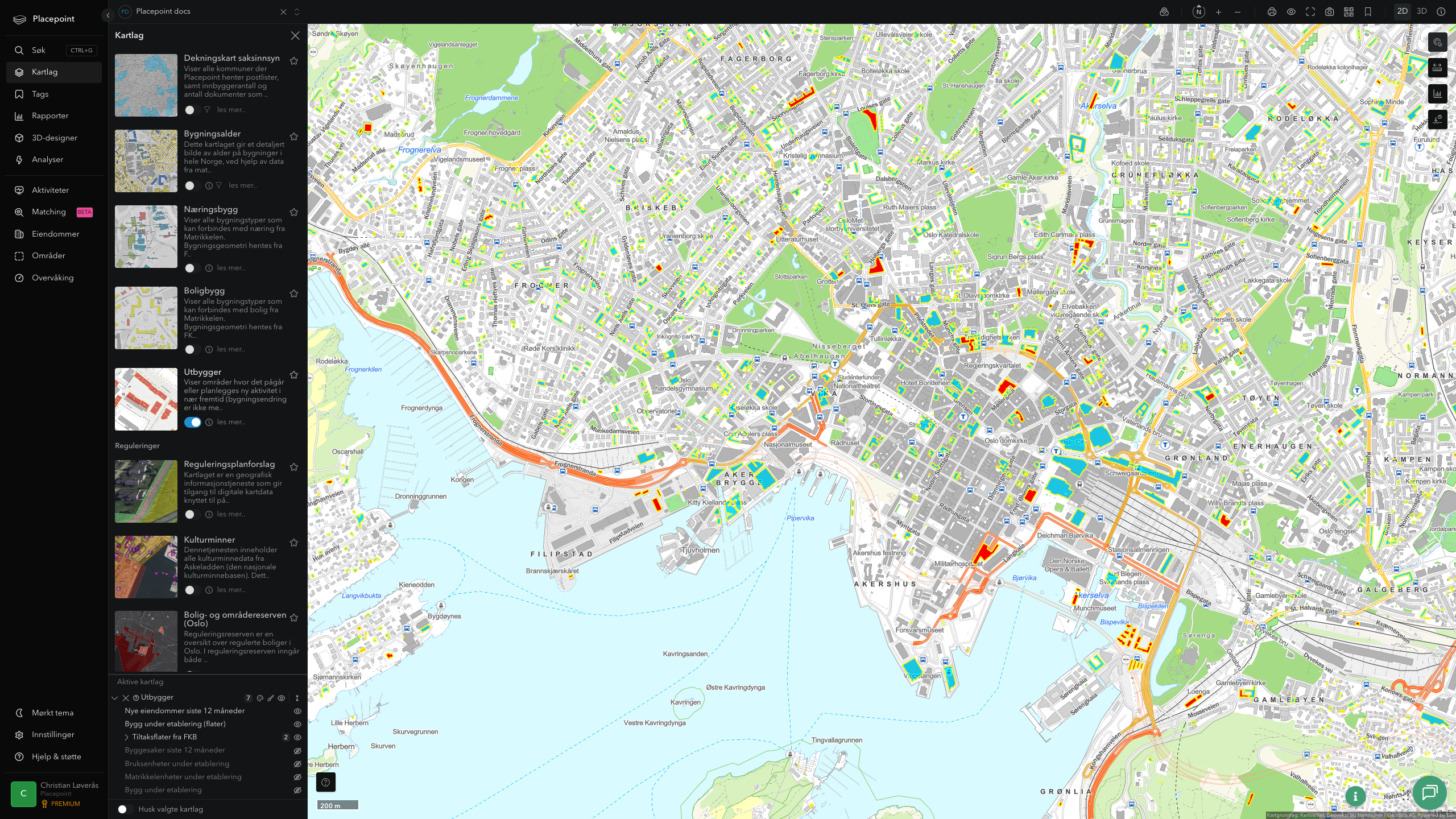Open the chat support bubble
Screen dimensions: 1456x819
[x=1429, y=792]
